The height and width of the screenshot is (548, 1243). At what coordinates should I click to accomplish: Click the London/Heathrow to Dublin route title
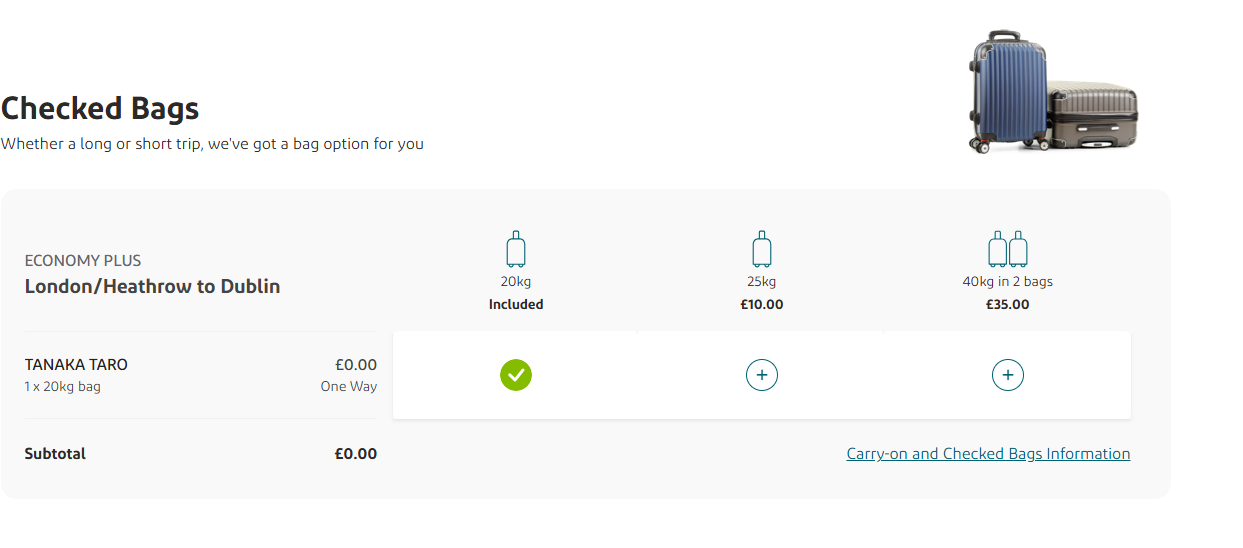(x=152, y=286)
